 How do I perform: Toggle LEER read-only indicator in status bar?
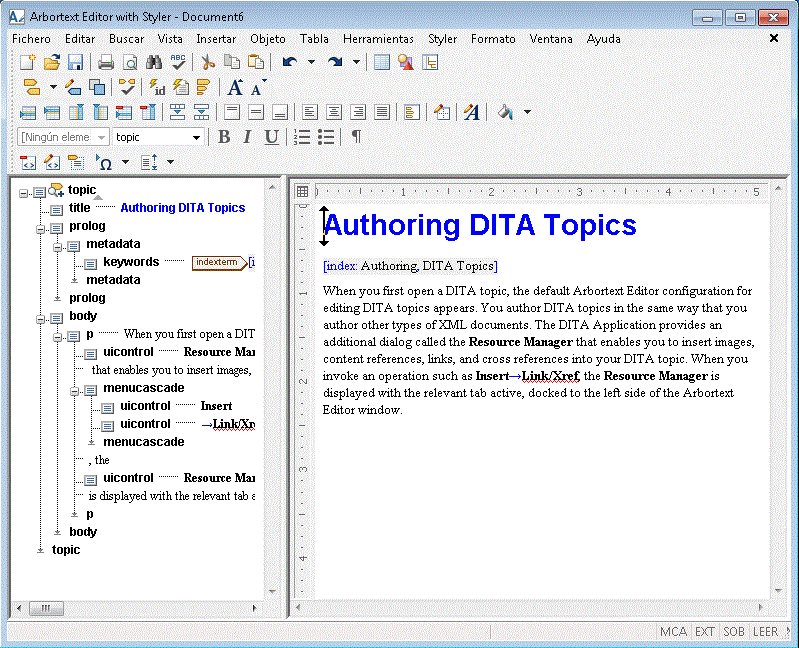click(765, 632)
